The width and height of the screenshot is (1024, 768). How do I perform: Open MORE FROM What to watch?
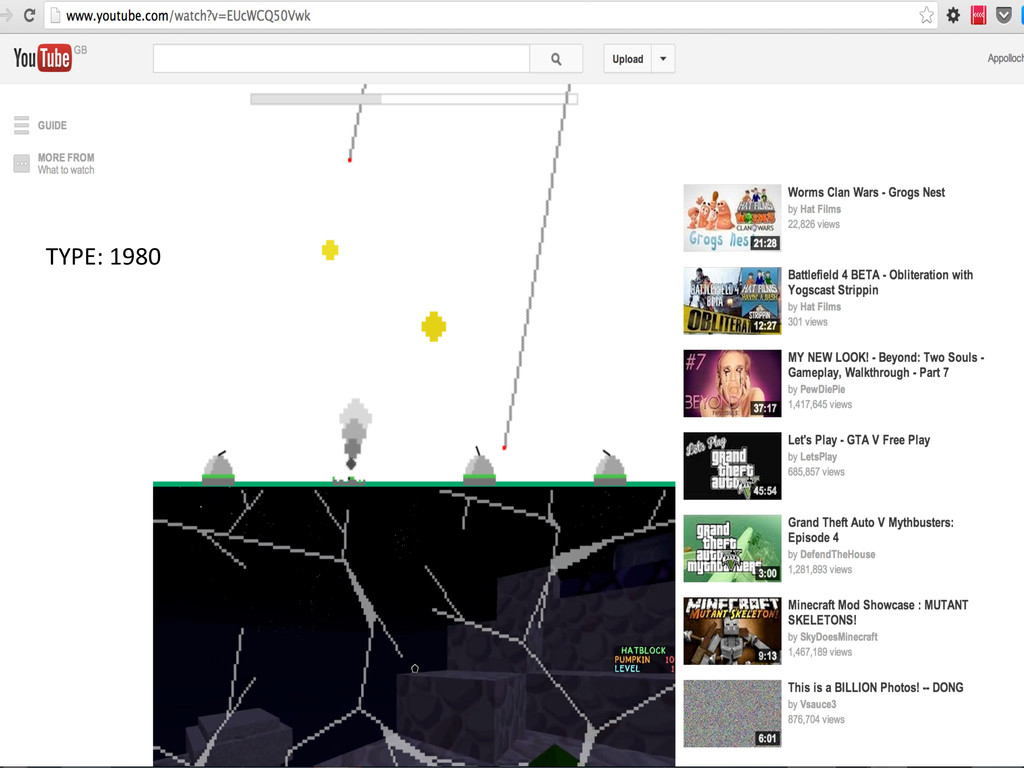(66, 163)
